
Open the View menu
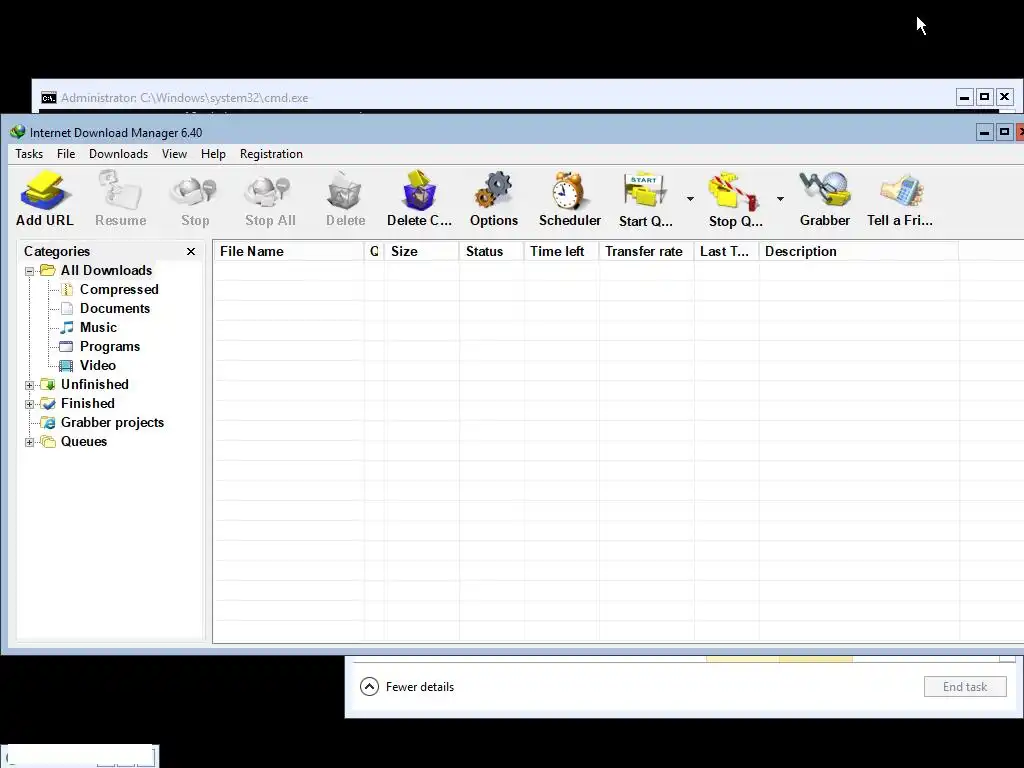click(174, 154)
